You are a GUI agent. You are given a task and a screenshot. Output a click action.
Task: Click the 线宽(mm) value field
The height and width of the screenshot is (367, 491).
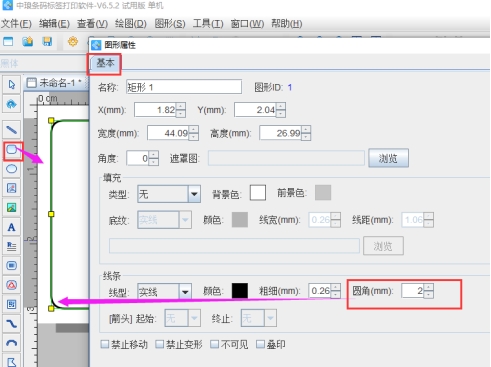click(320, 220)
